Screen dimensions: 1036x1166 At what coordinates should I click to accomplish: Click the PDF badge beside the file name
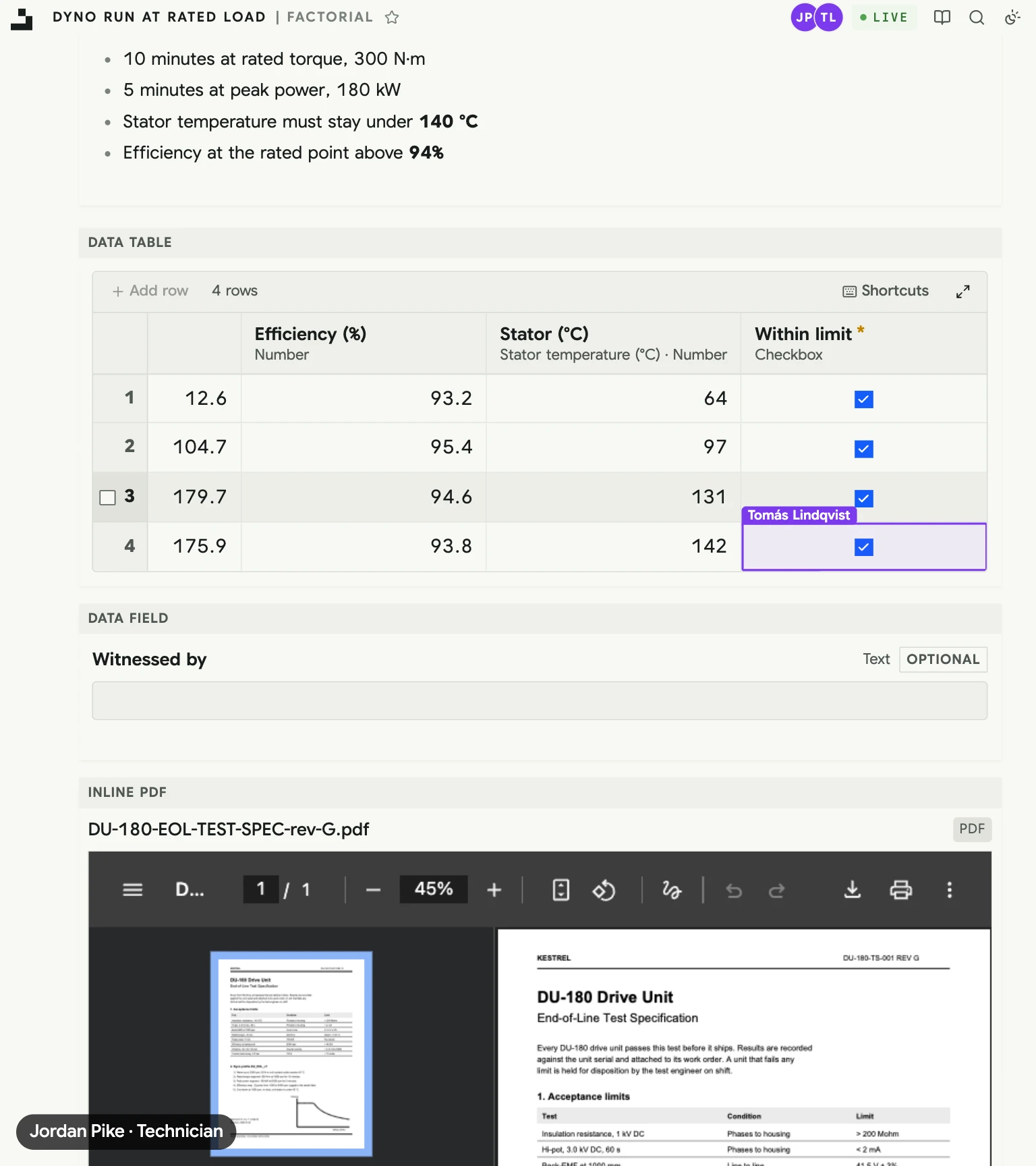[972, 829]
